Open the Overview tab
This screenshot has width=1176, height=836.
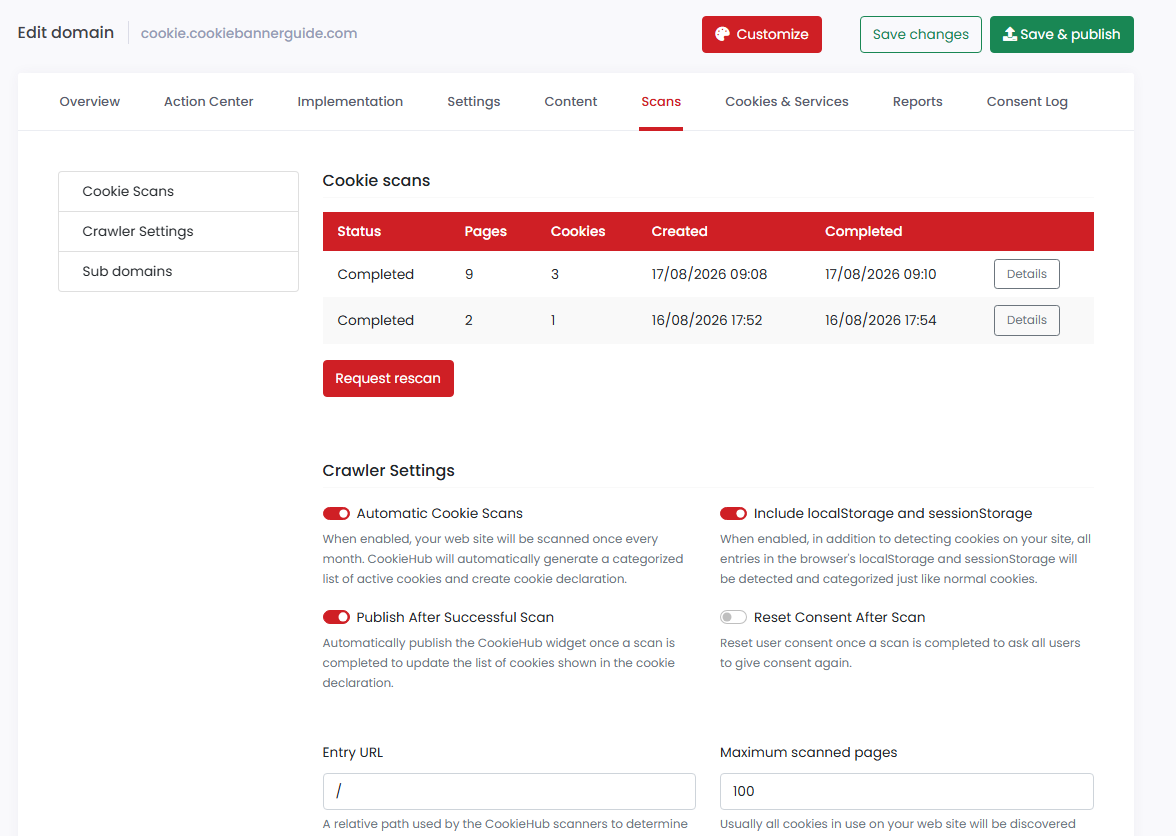coord(89,101)
